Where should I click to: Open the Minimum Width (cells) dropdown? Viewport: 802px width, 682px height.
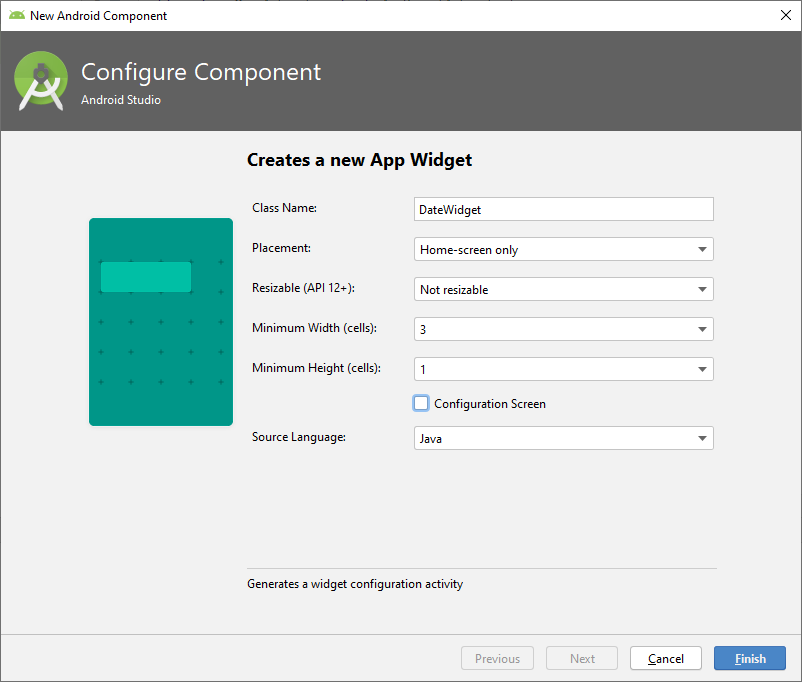pyautogui.click(x=563, y=329)
